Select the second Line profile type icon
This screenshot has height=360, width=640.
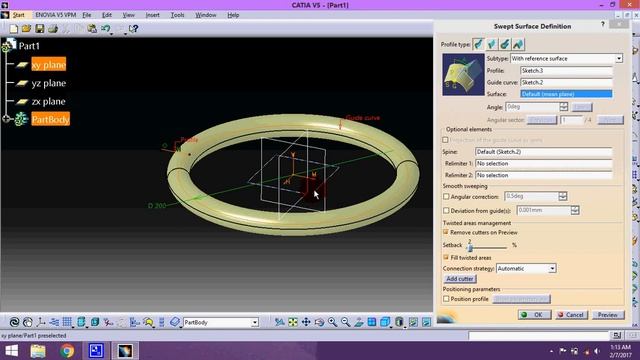492,44
